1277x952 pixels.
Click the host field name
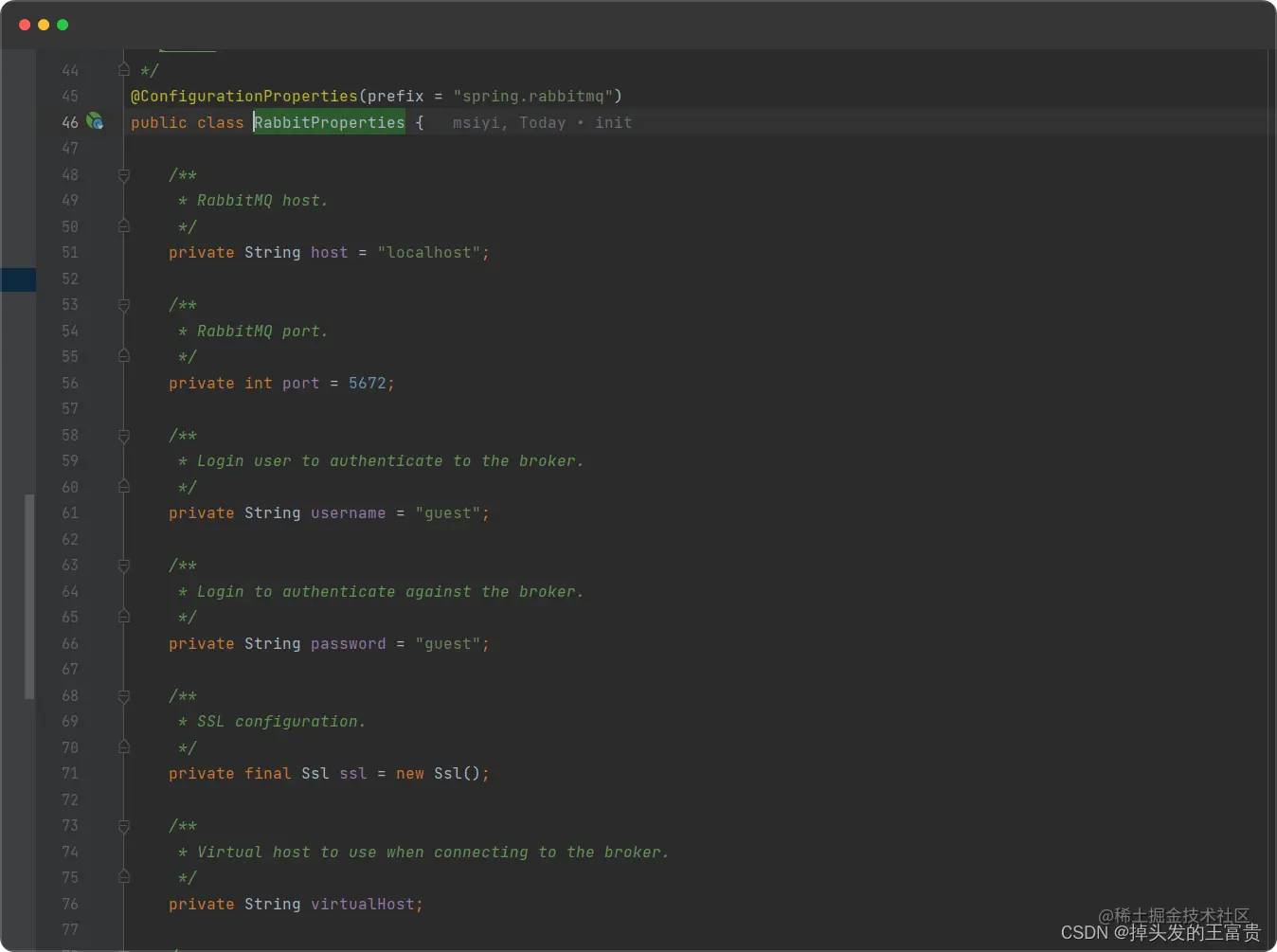tap(329, 252)
